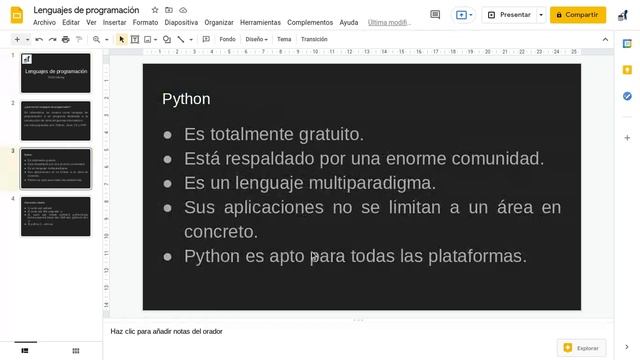Open the Editar menu
The width and height of the screenshot is (640, 360).
[71, 22]
